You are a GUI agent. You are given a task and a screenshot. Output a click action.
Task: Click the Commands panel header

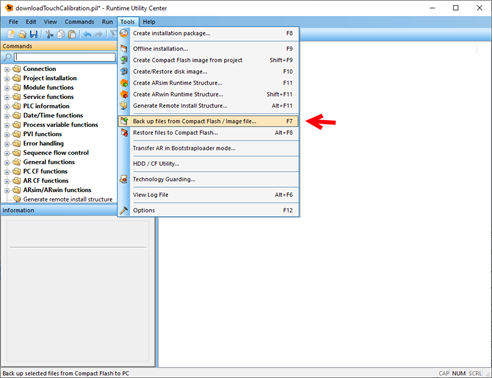pos(59,46)
